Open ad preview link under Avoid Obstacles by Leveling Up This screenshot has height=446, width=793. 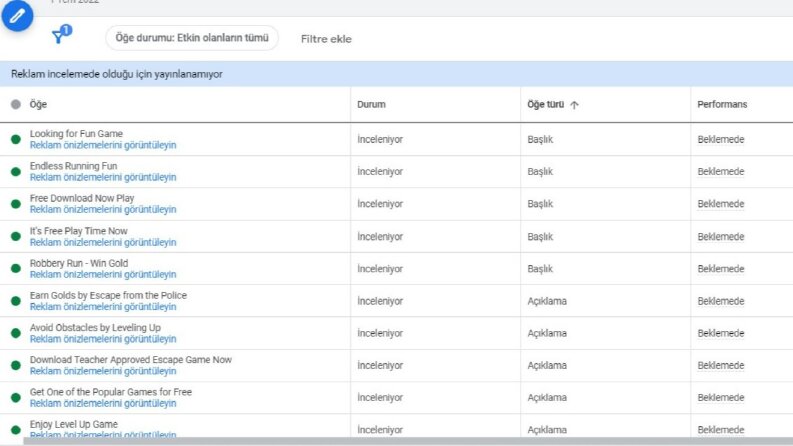point(103,339)
